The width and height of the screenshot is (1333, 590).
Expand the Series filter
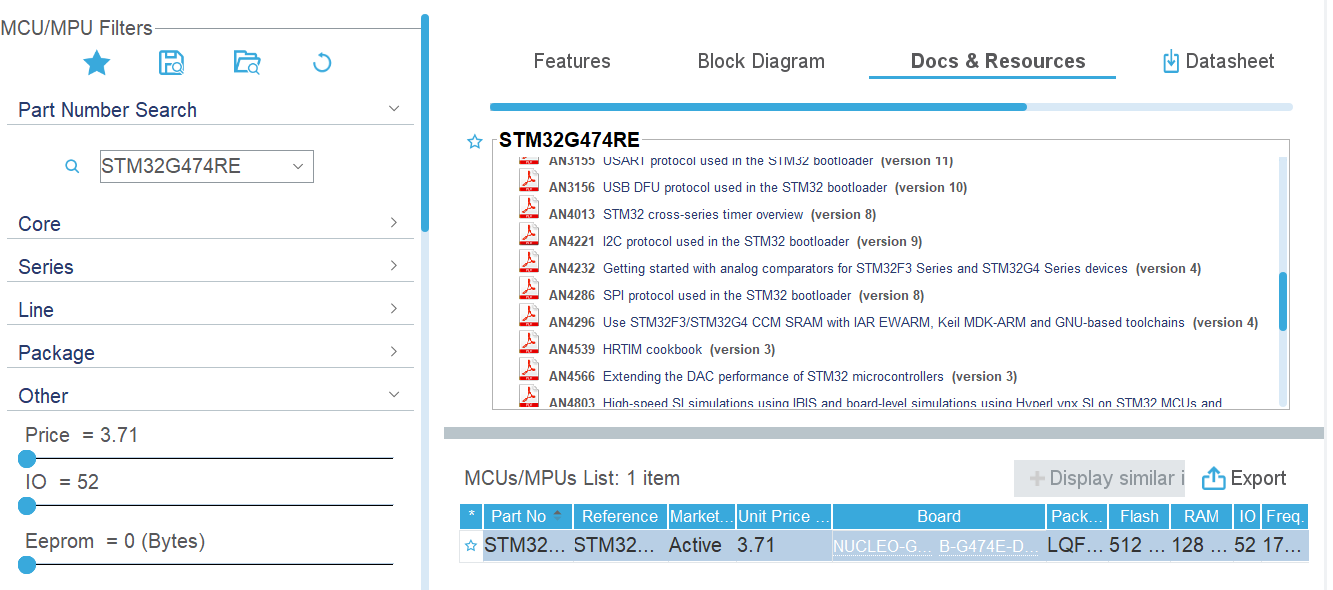(394, 266)
